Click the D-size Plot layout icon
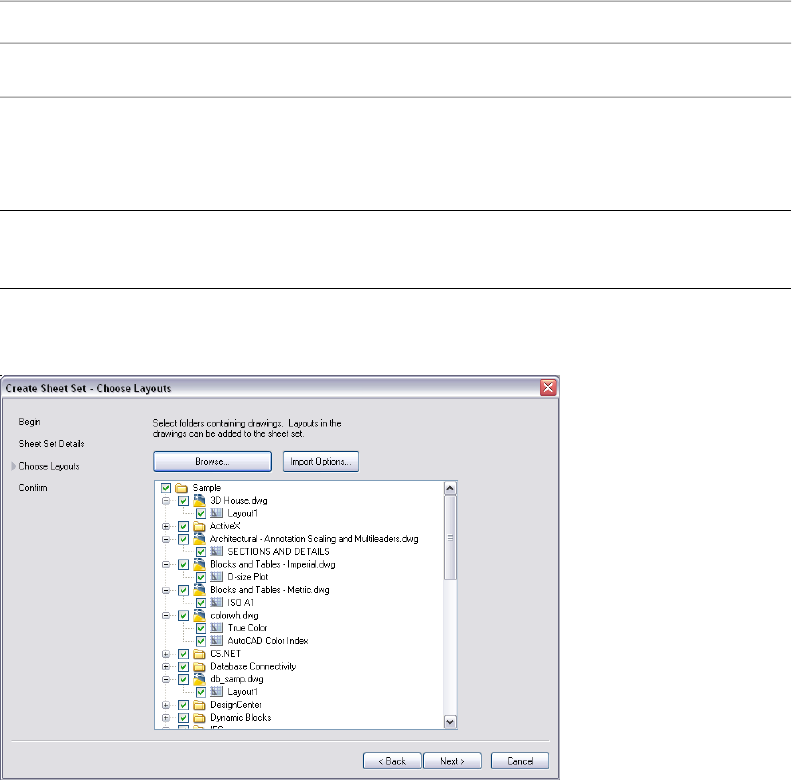Image resolution: width=792 pixels, height=780 pixels. click(216, 577)
